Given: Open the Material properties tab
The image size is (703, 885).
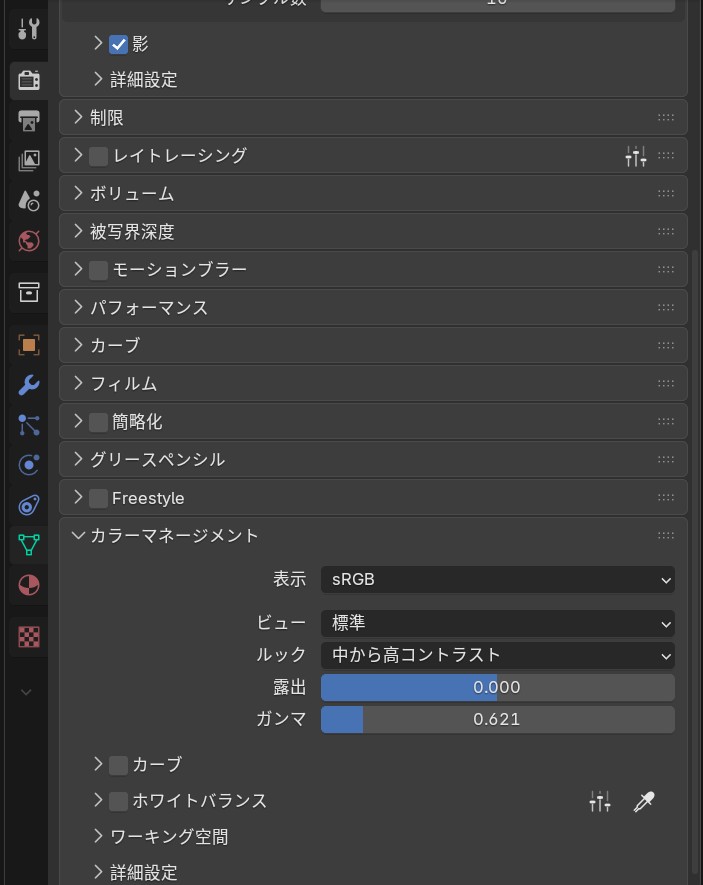Looking at the screenshot, I should [28, 585].
